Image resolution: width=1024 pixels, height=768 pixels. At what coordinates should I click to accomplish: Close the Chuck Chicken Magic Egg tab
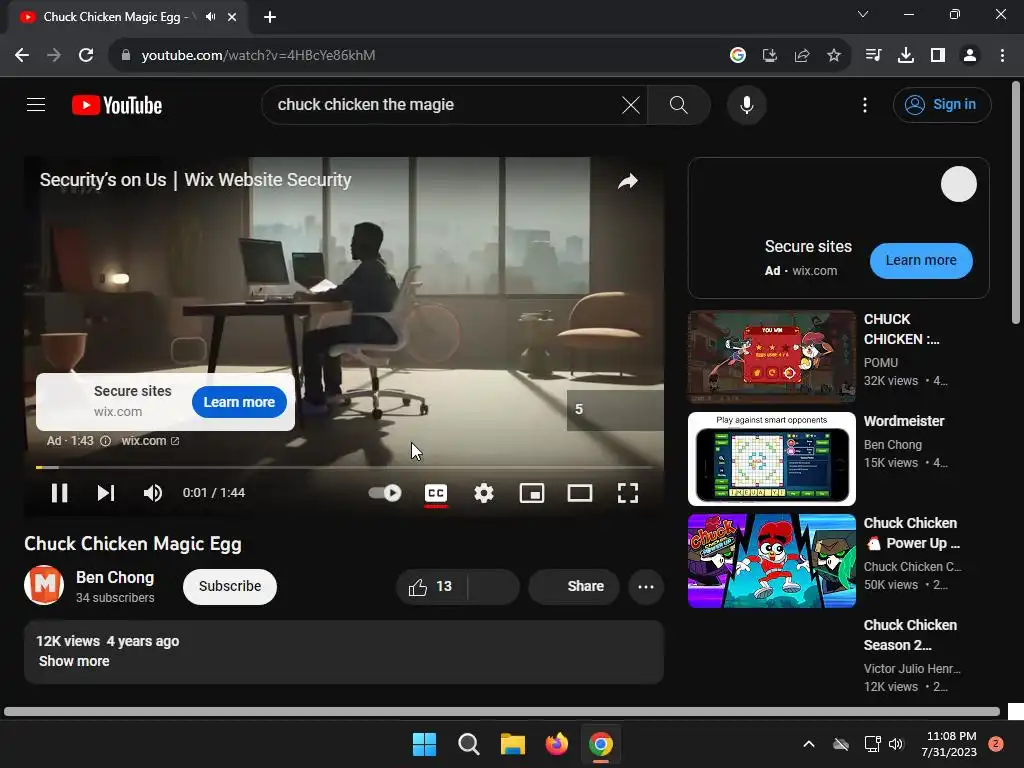[232, 17]
